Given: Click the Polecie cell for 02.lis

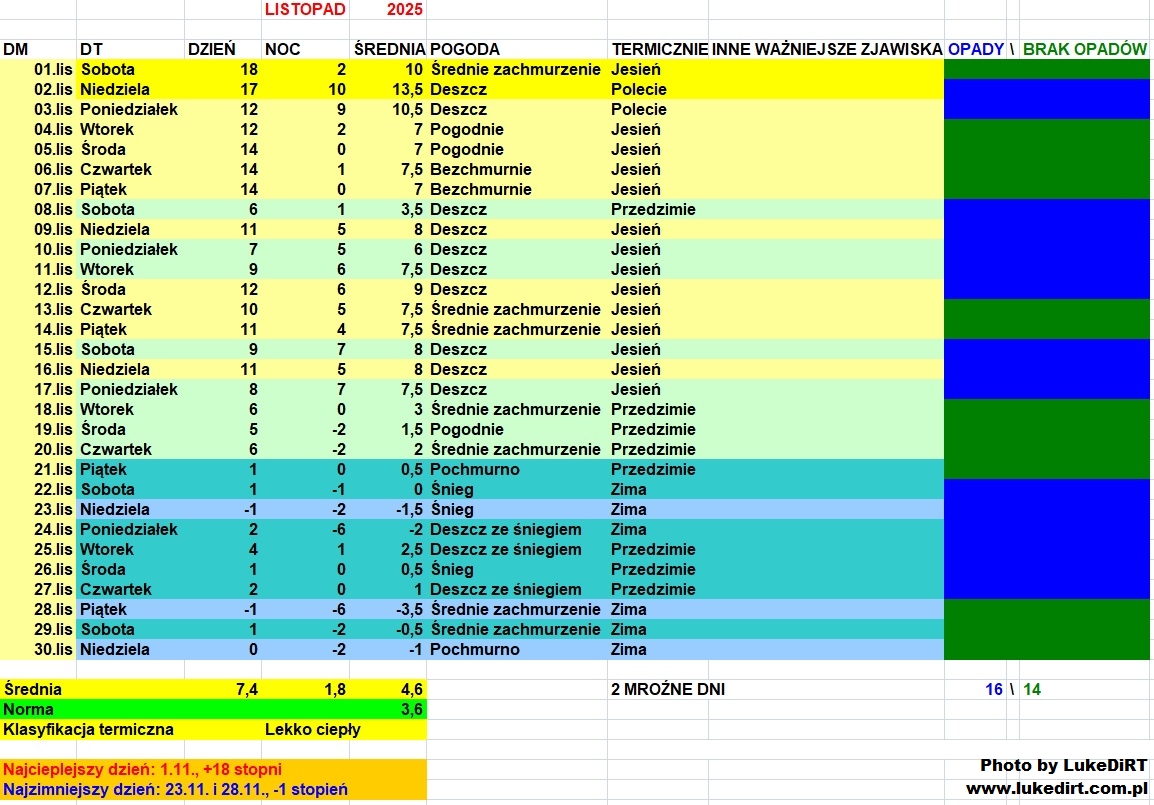Looking at the screenshot, I should click(x=639, y=89).
